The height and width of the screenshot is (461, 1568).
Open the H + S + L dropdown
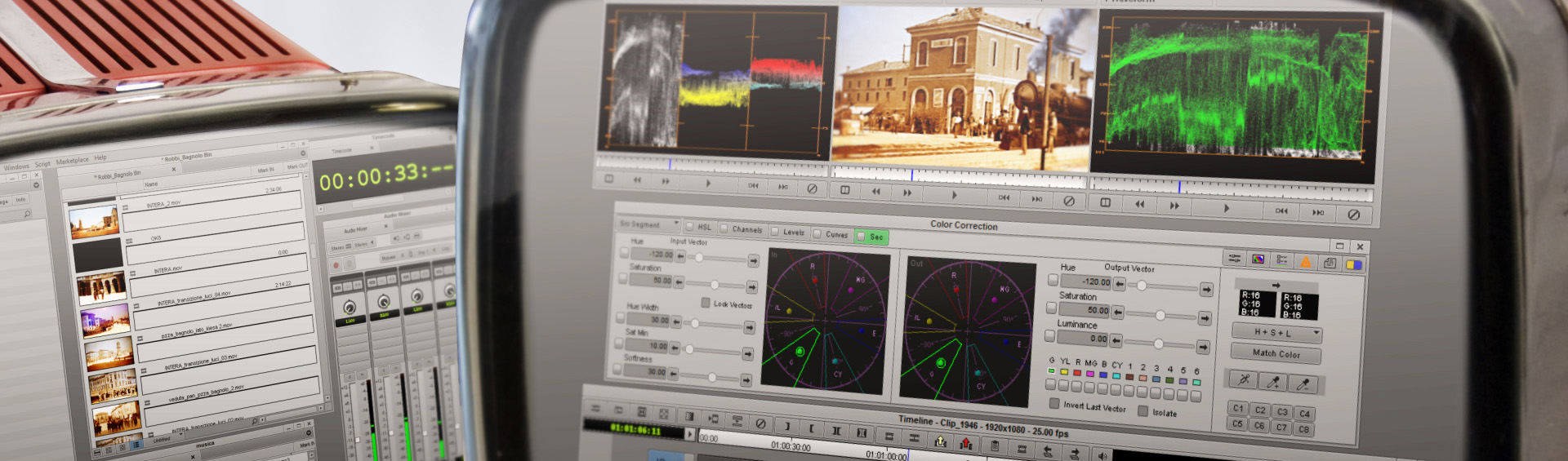click(x=1276, y=332)
